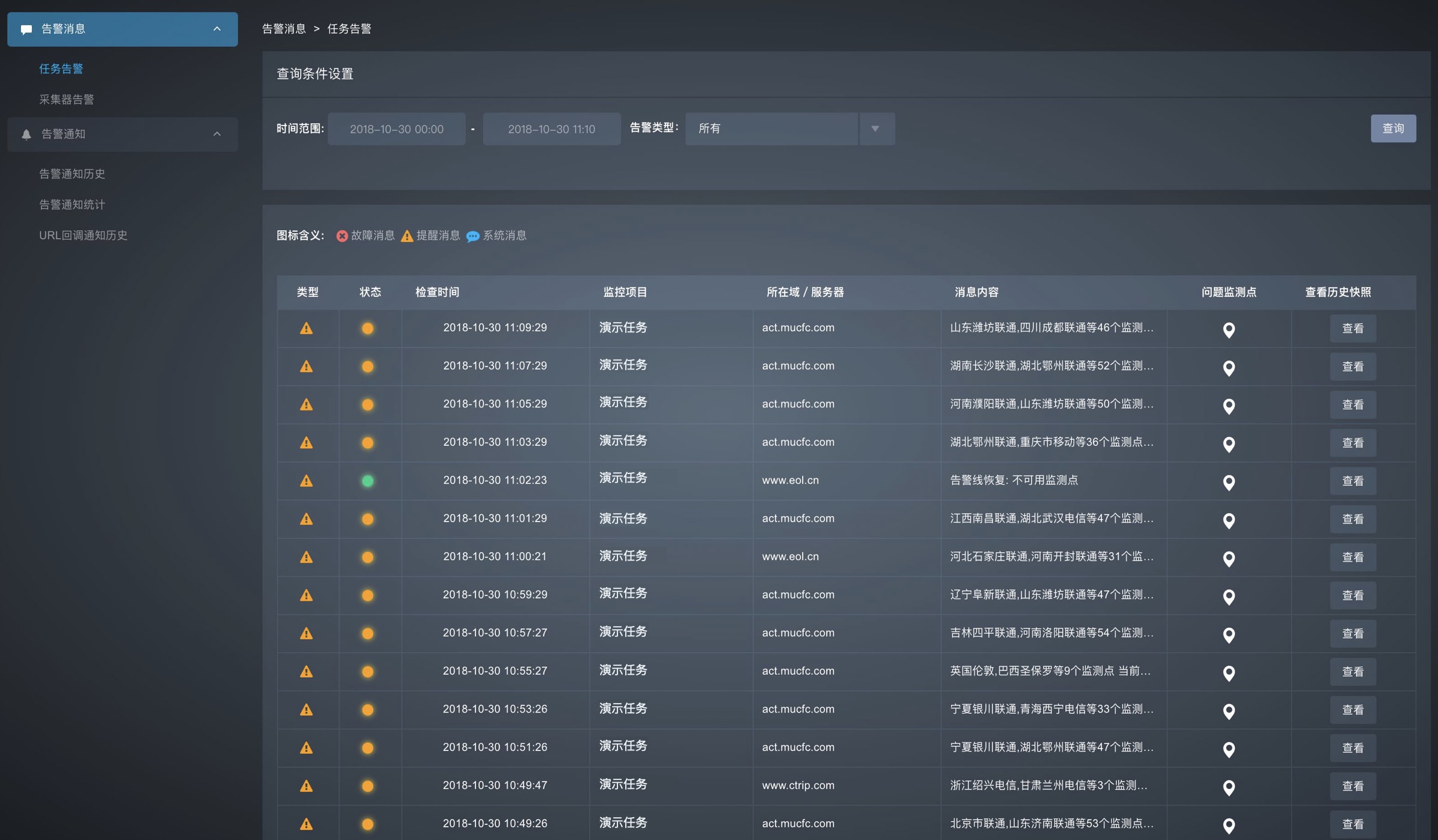Click orange status dot in 11:05:29 row
This screenshot has height=840, width=1438.
[368, 404]
